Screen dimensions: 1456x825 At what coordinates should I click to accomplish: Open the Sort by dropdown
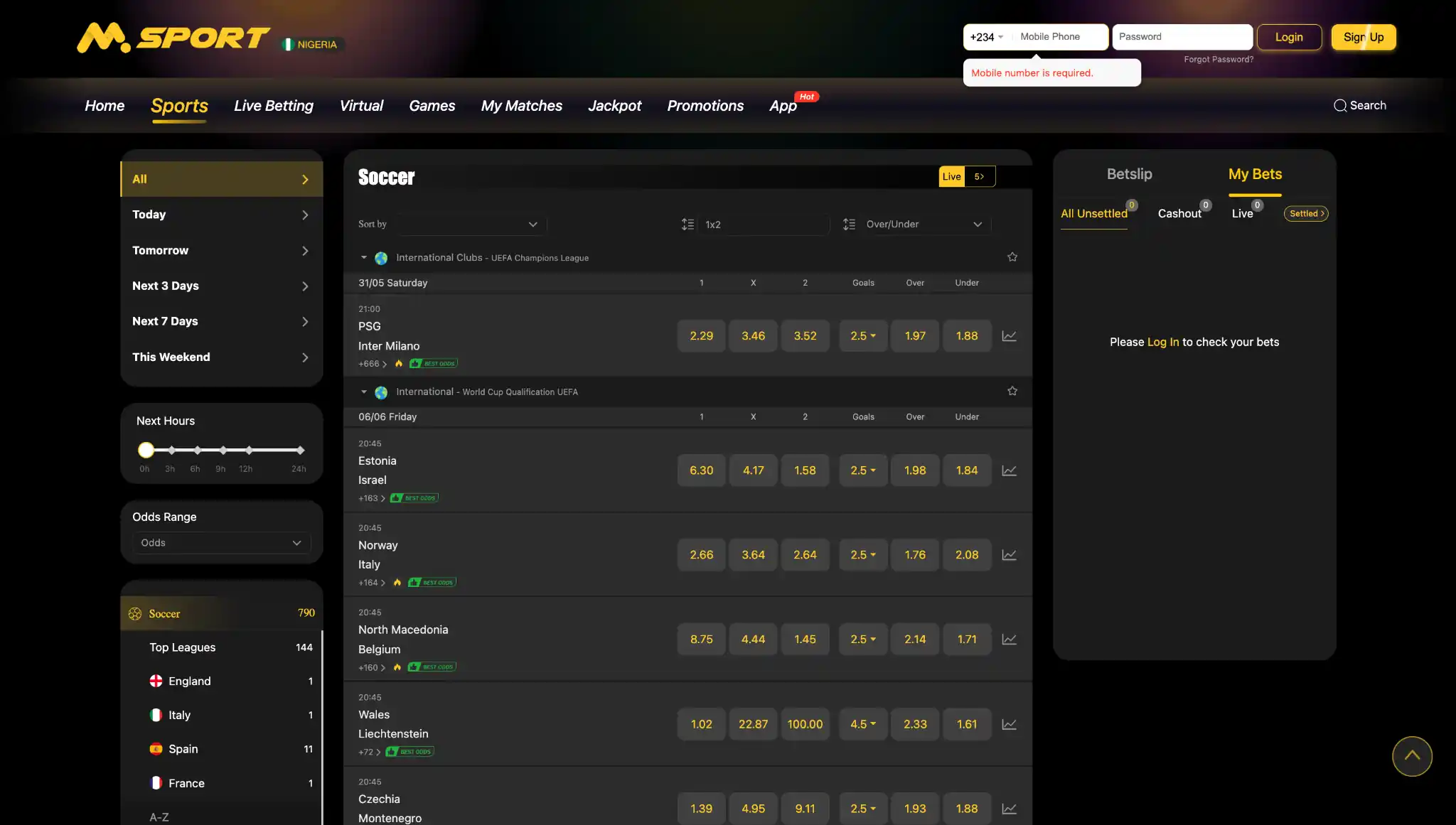click(x=471, y=225)
